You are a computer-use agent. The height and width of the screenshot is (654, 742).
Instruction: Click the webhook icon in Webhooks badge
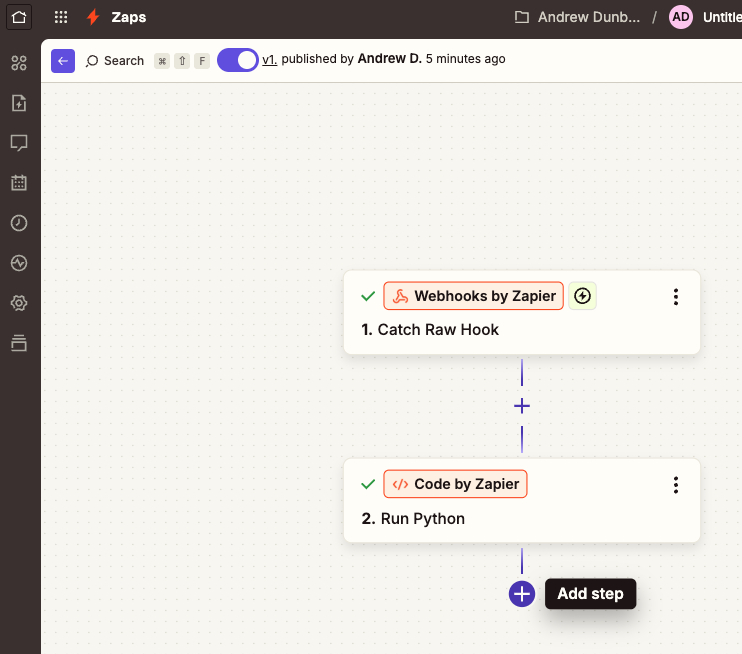pyautogui.click(x=400, y=296)
